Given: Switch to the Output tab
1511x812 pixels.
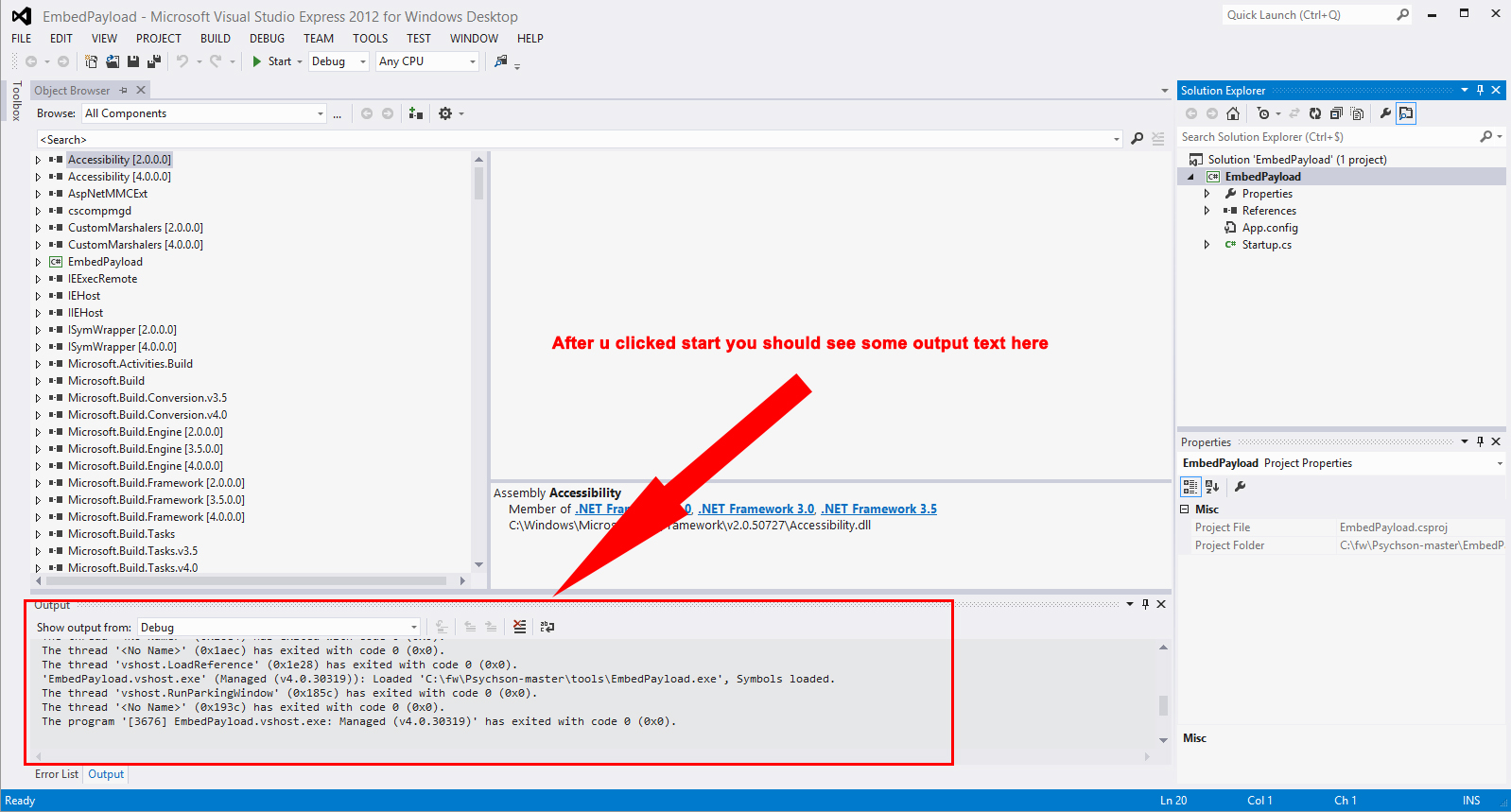Looking at the screenshot, I should [106, 774].
